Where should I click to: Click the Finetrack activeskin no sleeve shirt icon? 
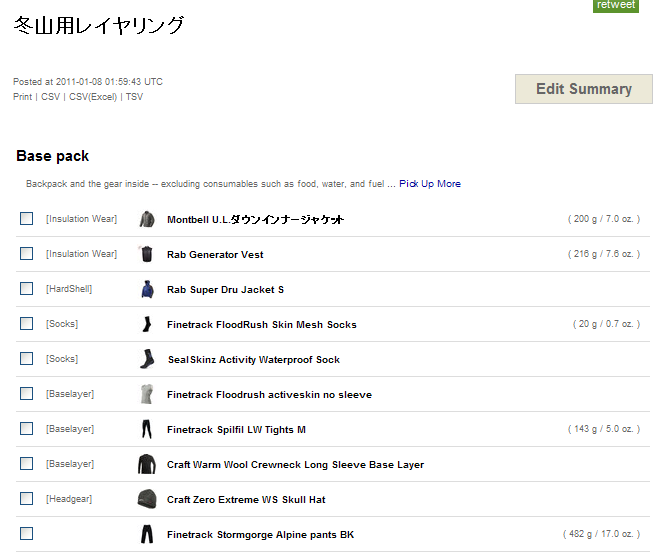tap(147, 394)
